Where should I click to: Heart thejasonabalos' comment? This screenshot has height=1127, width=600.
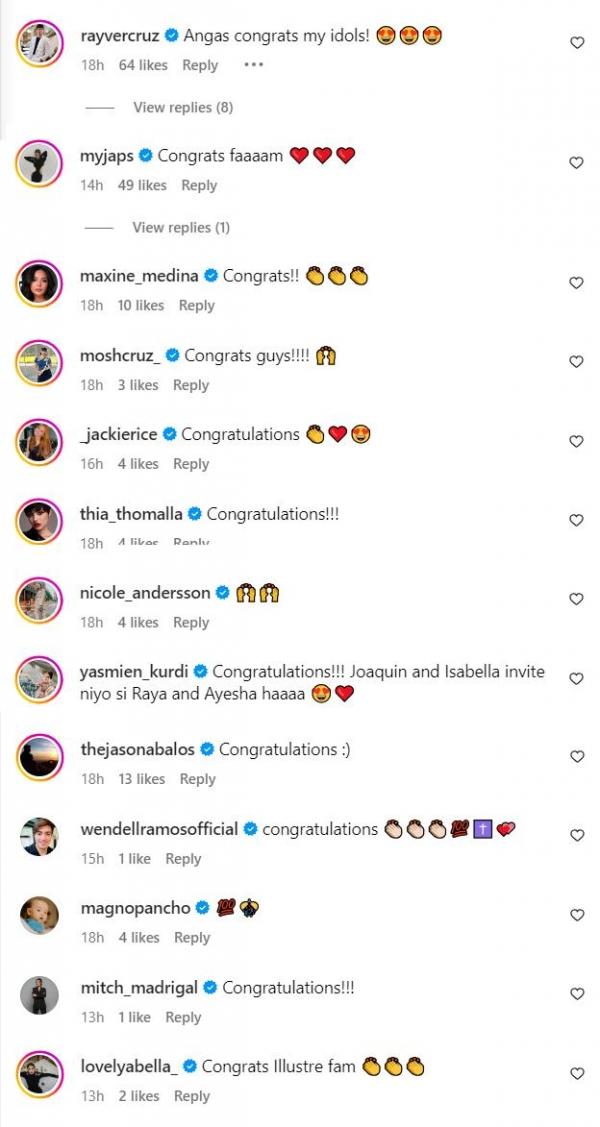[x=576, y=757]
